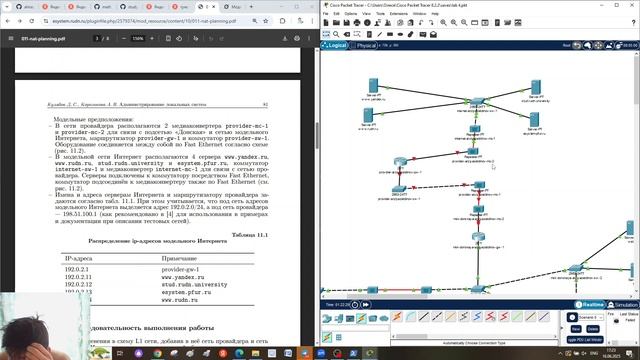640x360 pixels.
Task: Click the Open file folder icon in Packet Tracer
Action: coord(336,23)
